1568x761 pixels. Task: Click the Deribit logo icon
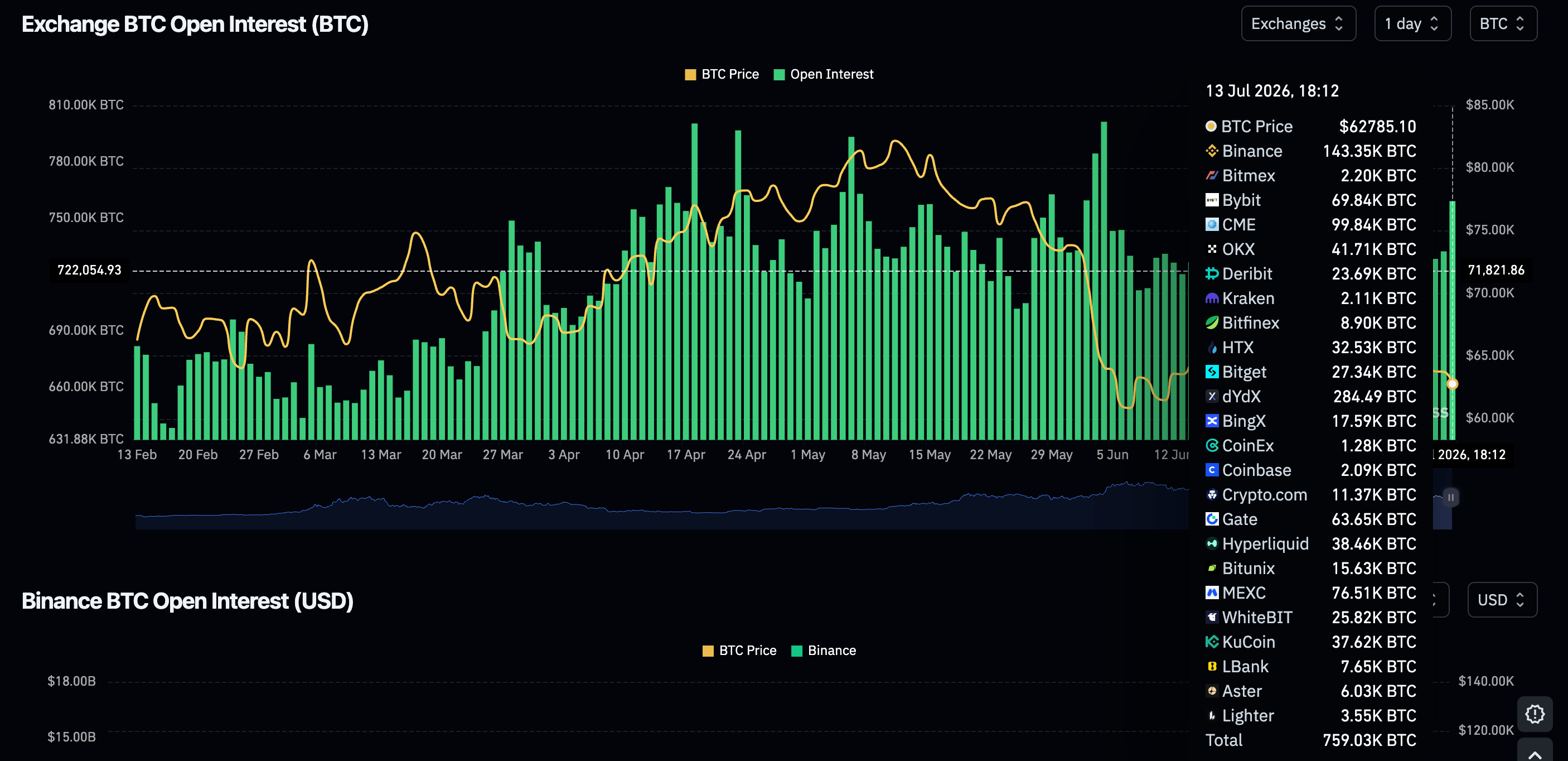pos(1211,273)
